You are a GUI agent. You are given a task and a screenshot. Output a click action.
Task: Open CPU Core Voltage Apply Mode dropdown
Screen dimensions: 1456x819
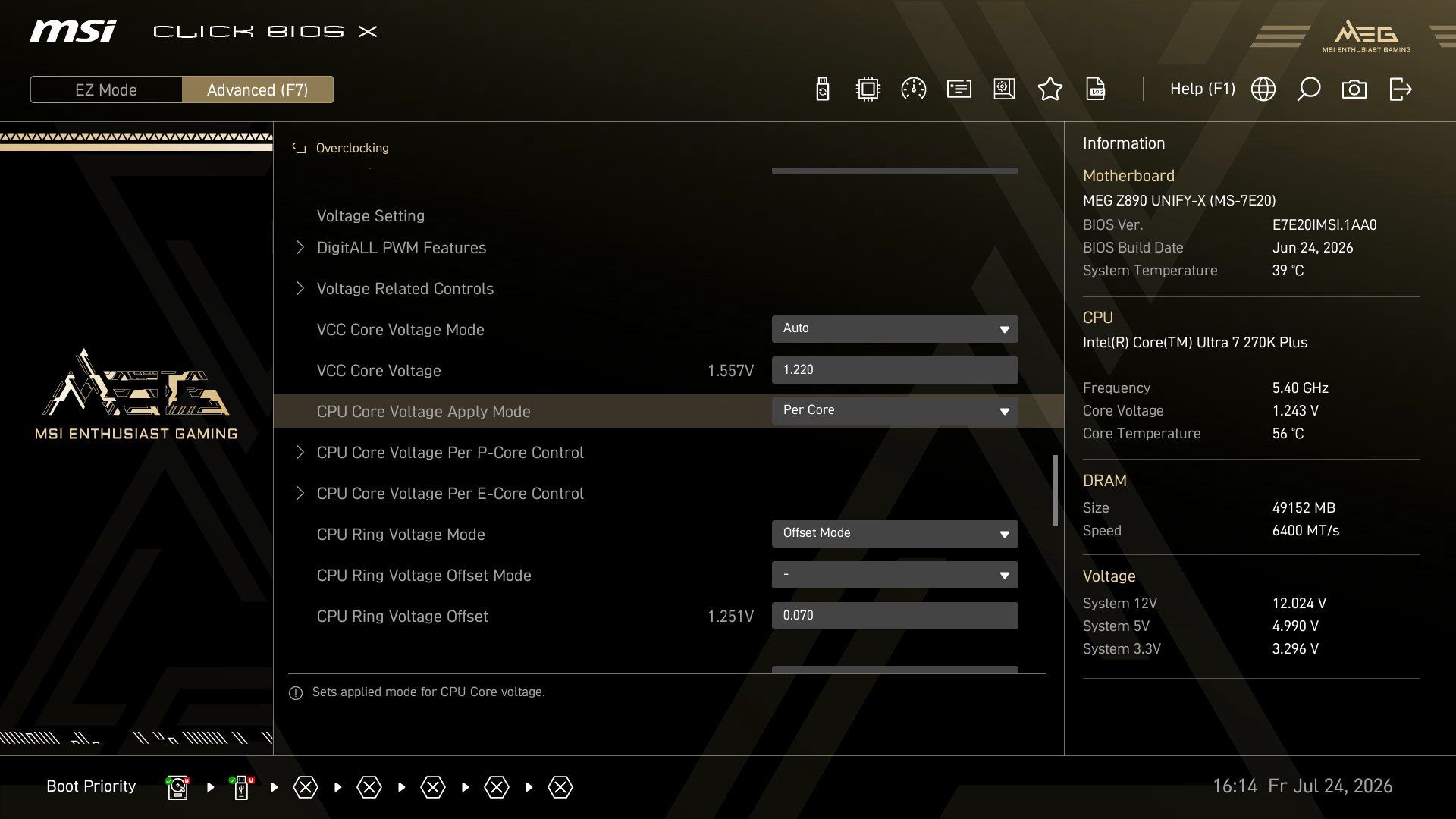point(895,411)
